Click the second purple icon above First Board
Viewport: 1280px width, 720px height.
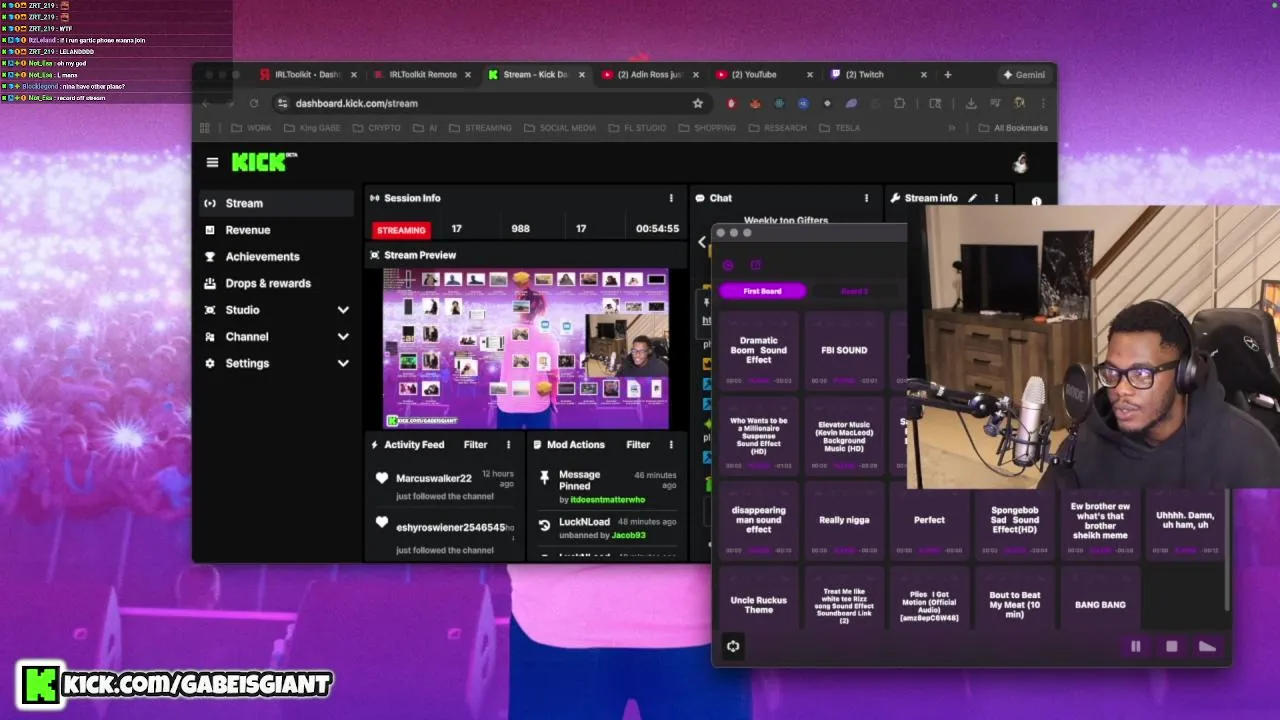point(756,265)
